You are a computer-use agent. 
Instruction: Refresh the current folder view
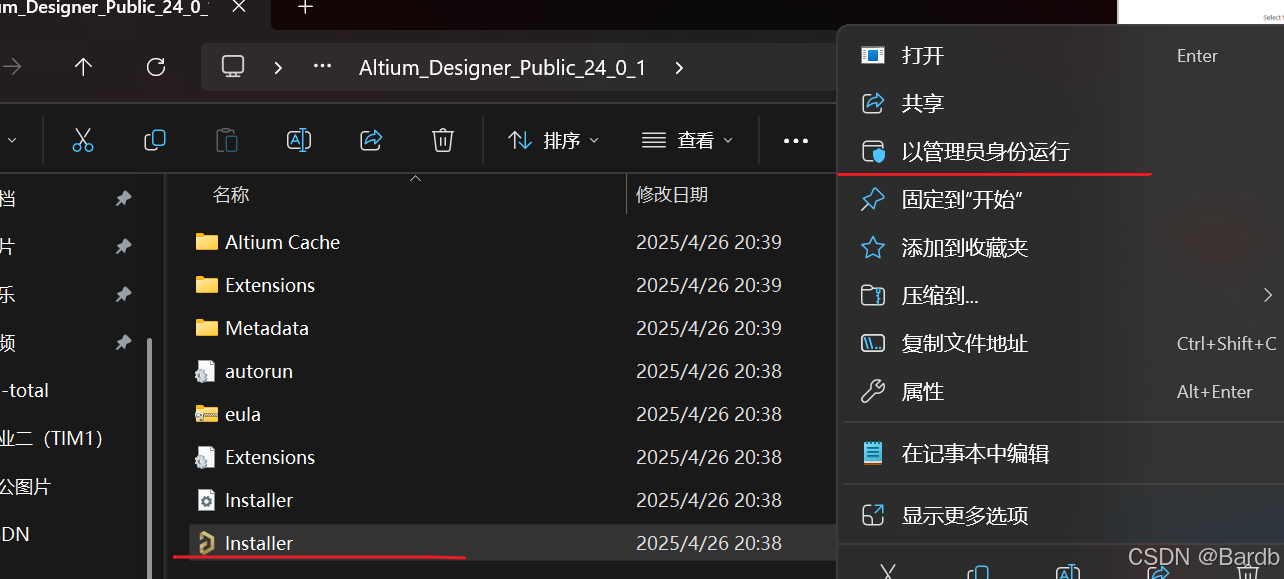(156, 67)
